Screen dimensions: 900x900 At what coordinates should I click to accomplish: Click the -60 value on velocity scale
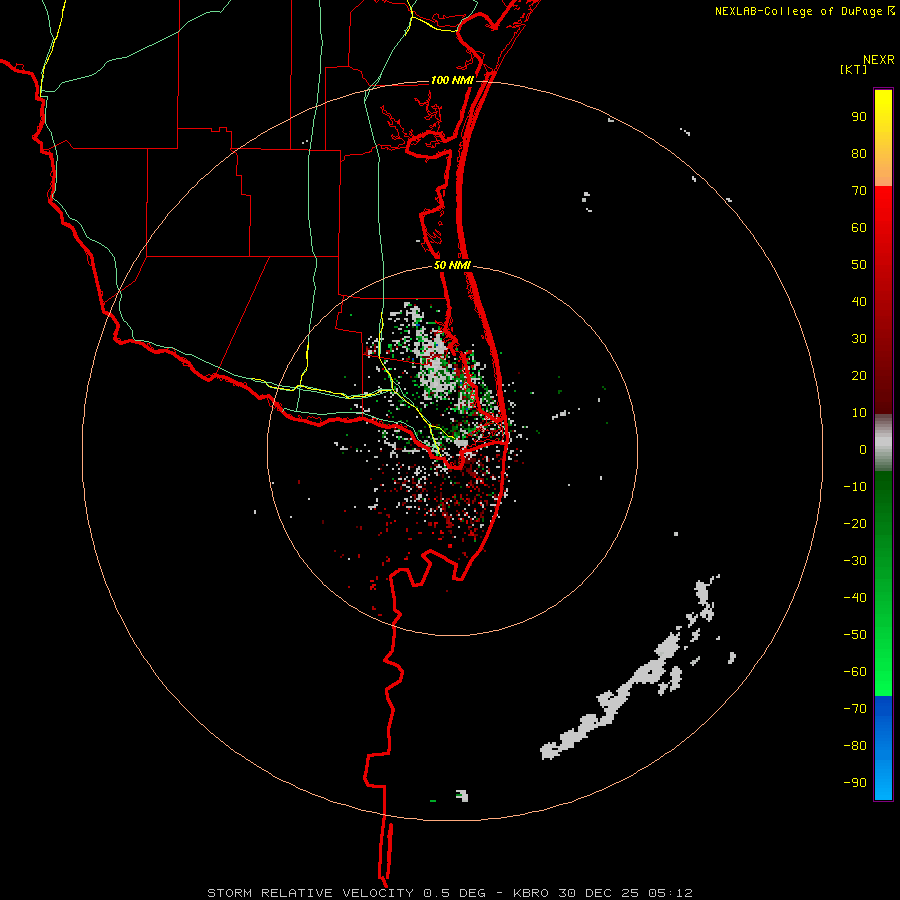(x=855, y=672)
